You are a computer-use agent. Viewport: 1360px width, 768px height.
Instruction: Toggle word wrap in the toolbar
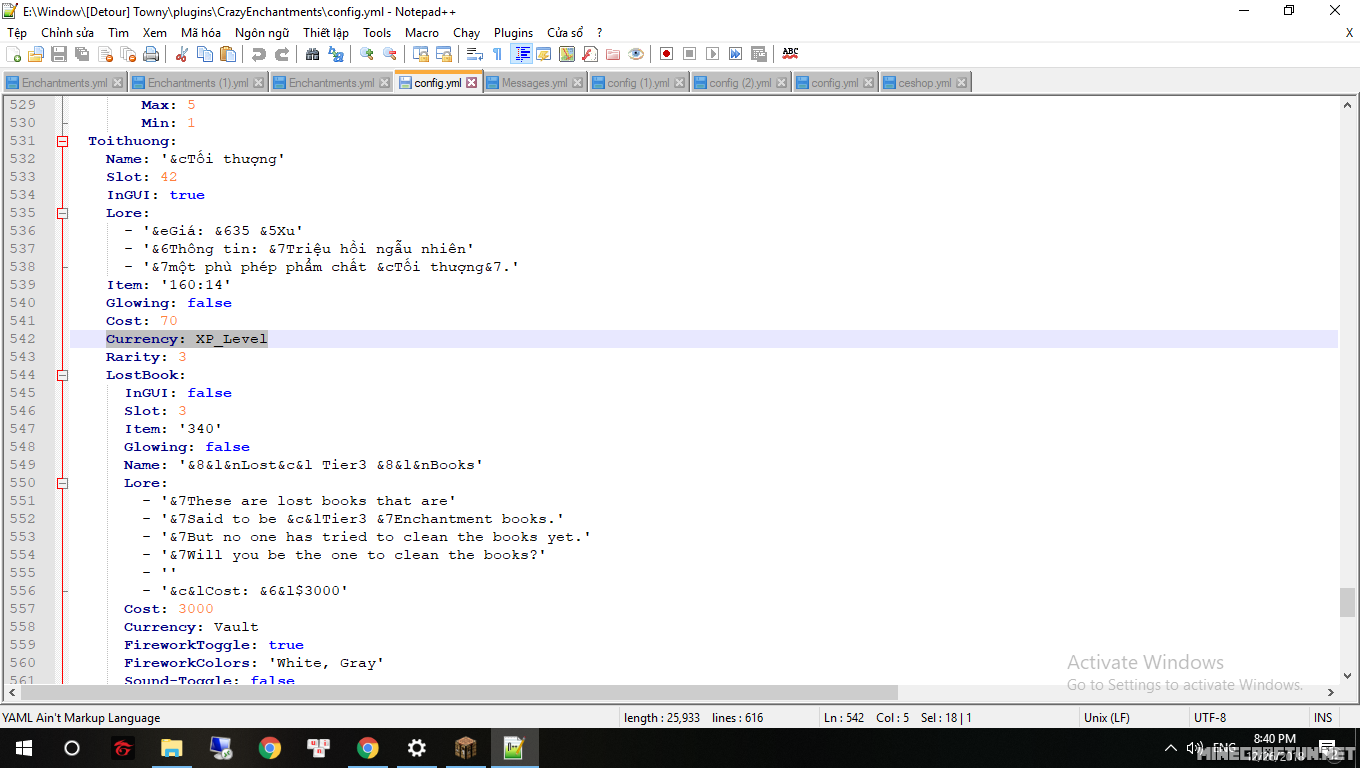click(x=475, y=54)
